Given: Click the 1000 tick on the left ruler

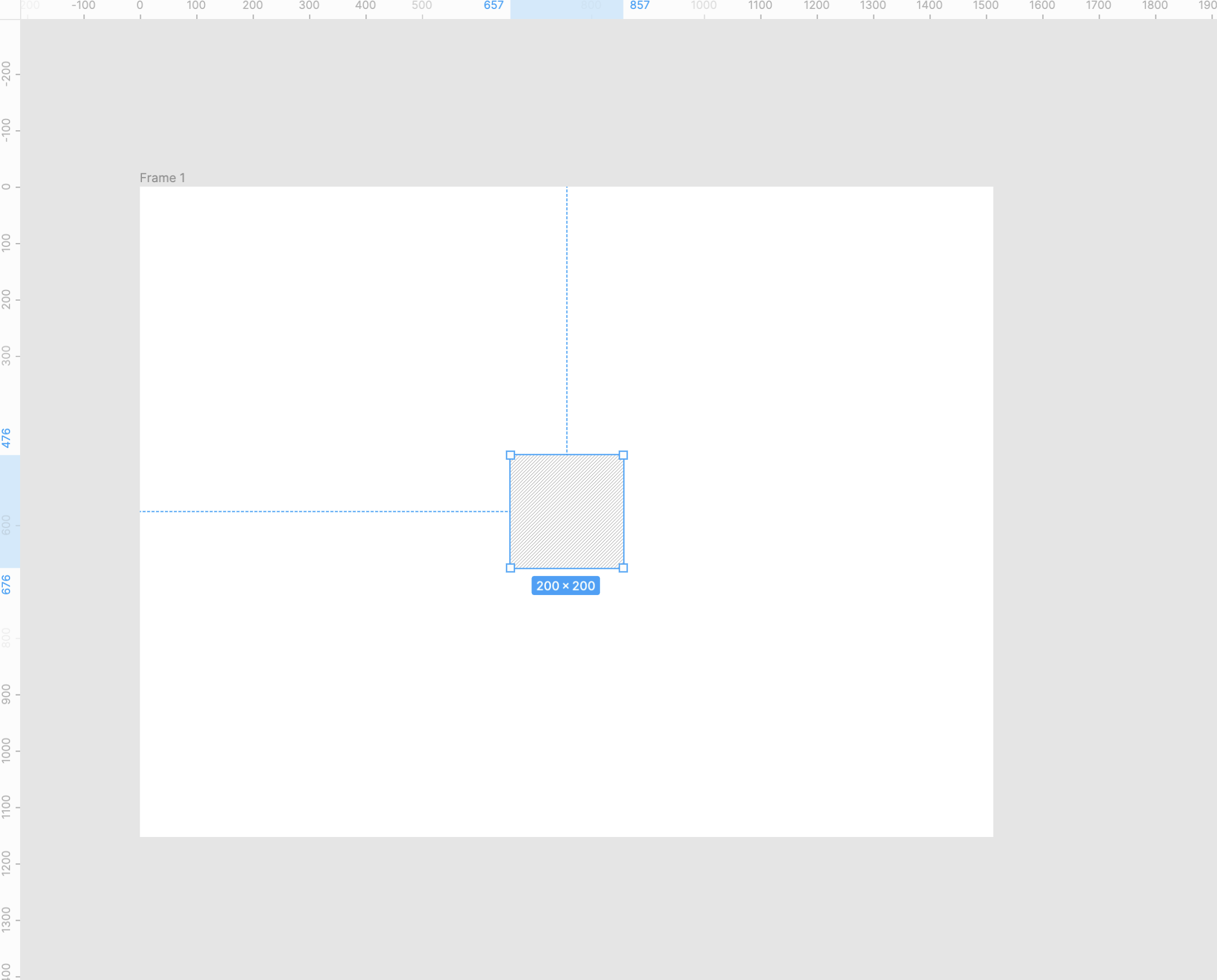Looking at the screenshot, I should point(6,750).
